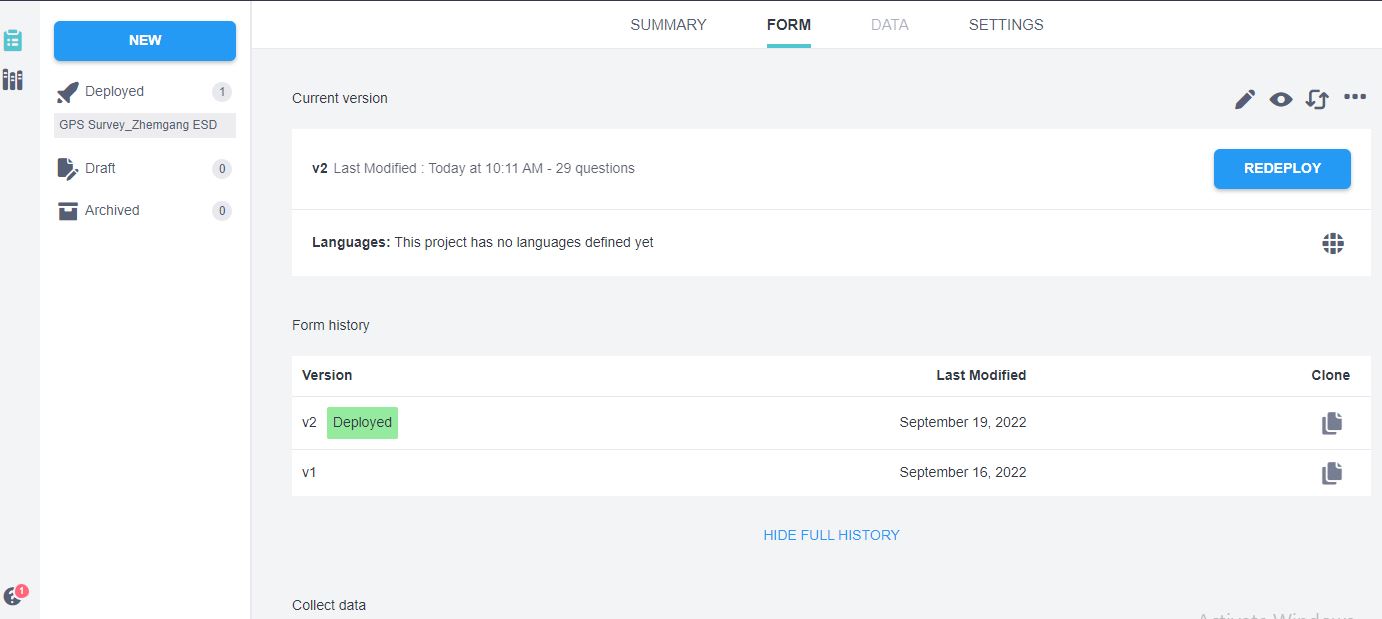Click the pencil edit form icon
The height and width of the screenshot is (619, 1382).
1244,99
